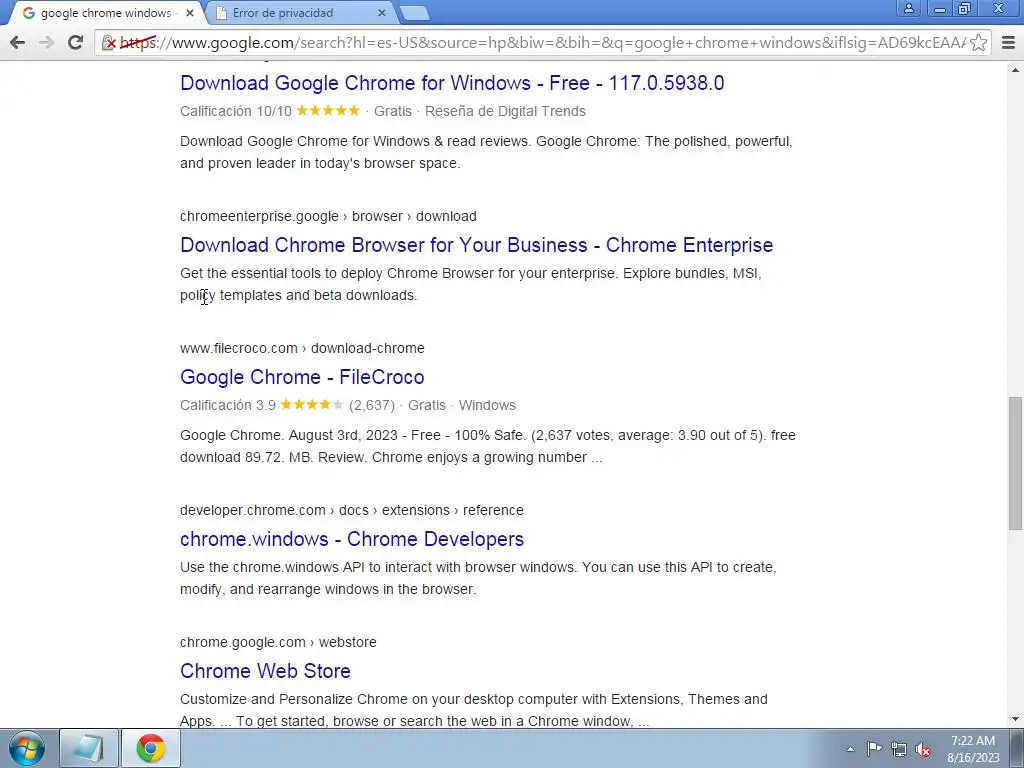Click the 'Calificación 10/10' text

236,111
